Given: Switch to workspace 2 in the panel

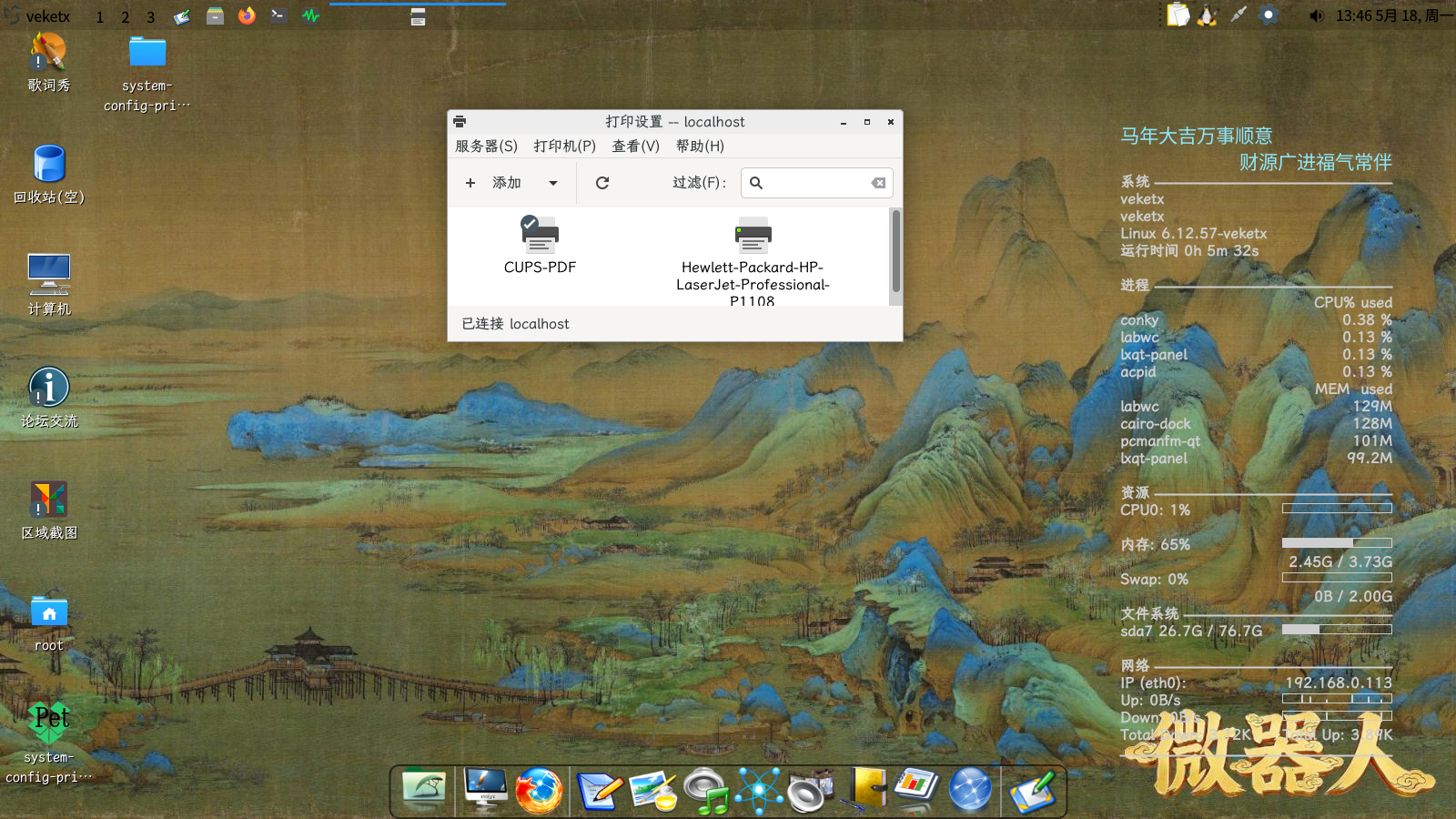Looking at the screenshot, I should click(125, 16).
